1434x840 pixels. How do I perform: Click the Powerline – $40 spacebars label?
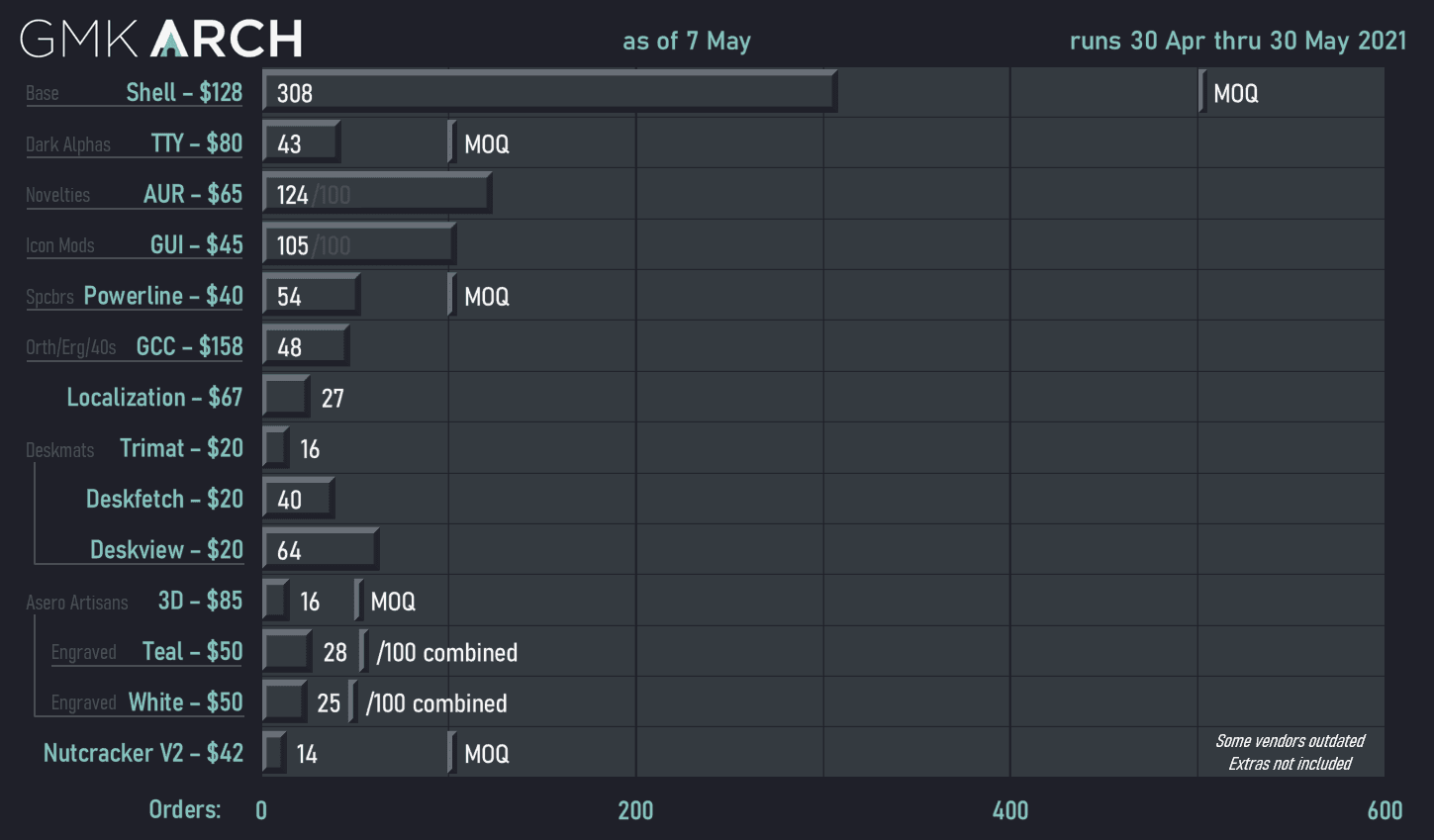162,296
